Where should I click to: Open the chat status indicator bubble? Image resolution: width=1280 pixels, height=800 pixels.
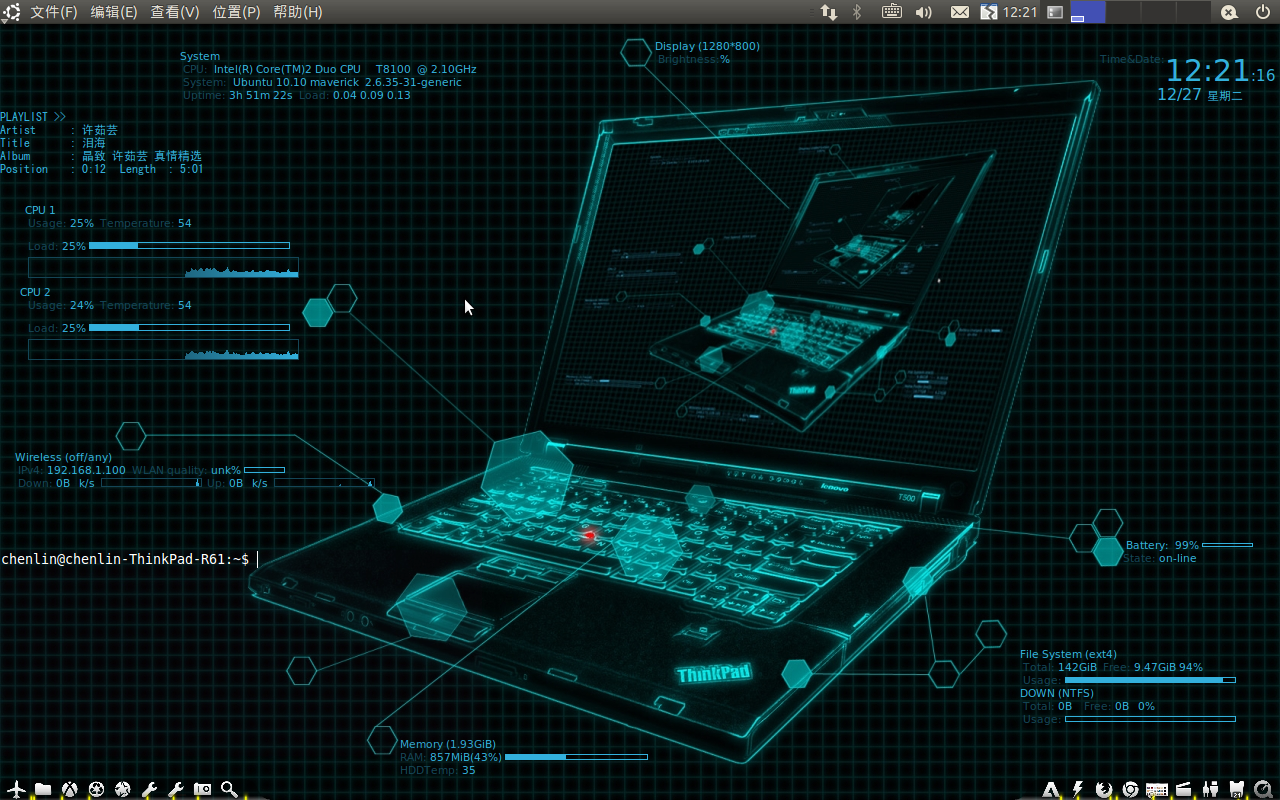(x=1230, y=12)
